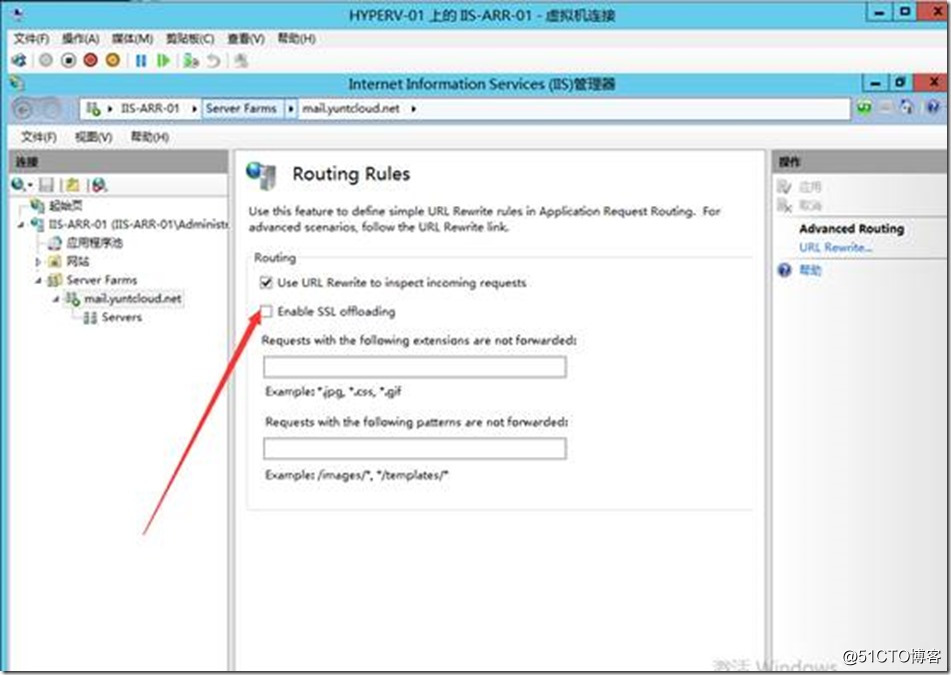Click the IIS Manager back navigation arrow
The width and height of the screenshot is (951, 675).
pyautogui.click(x=24, y=109)
